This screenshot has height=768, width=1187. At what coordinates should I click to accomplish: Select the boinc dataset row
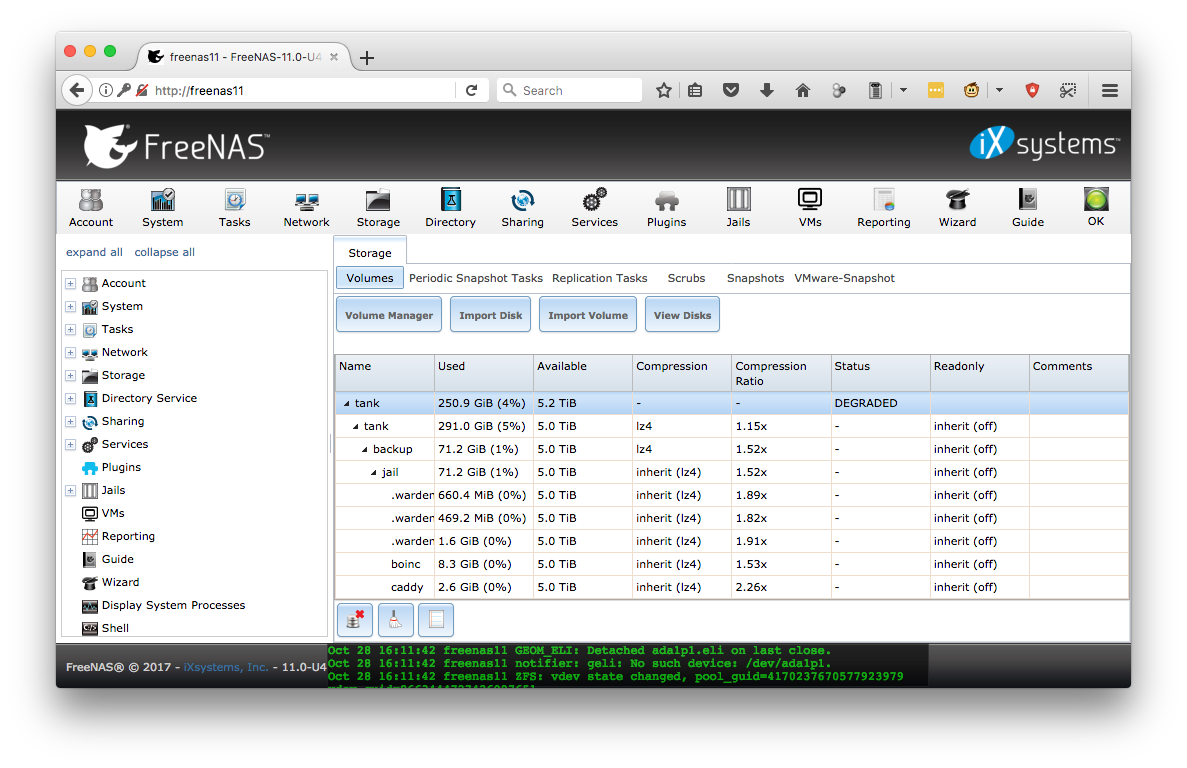[x=731, y=564]
